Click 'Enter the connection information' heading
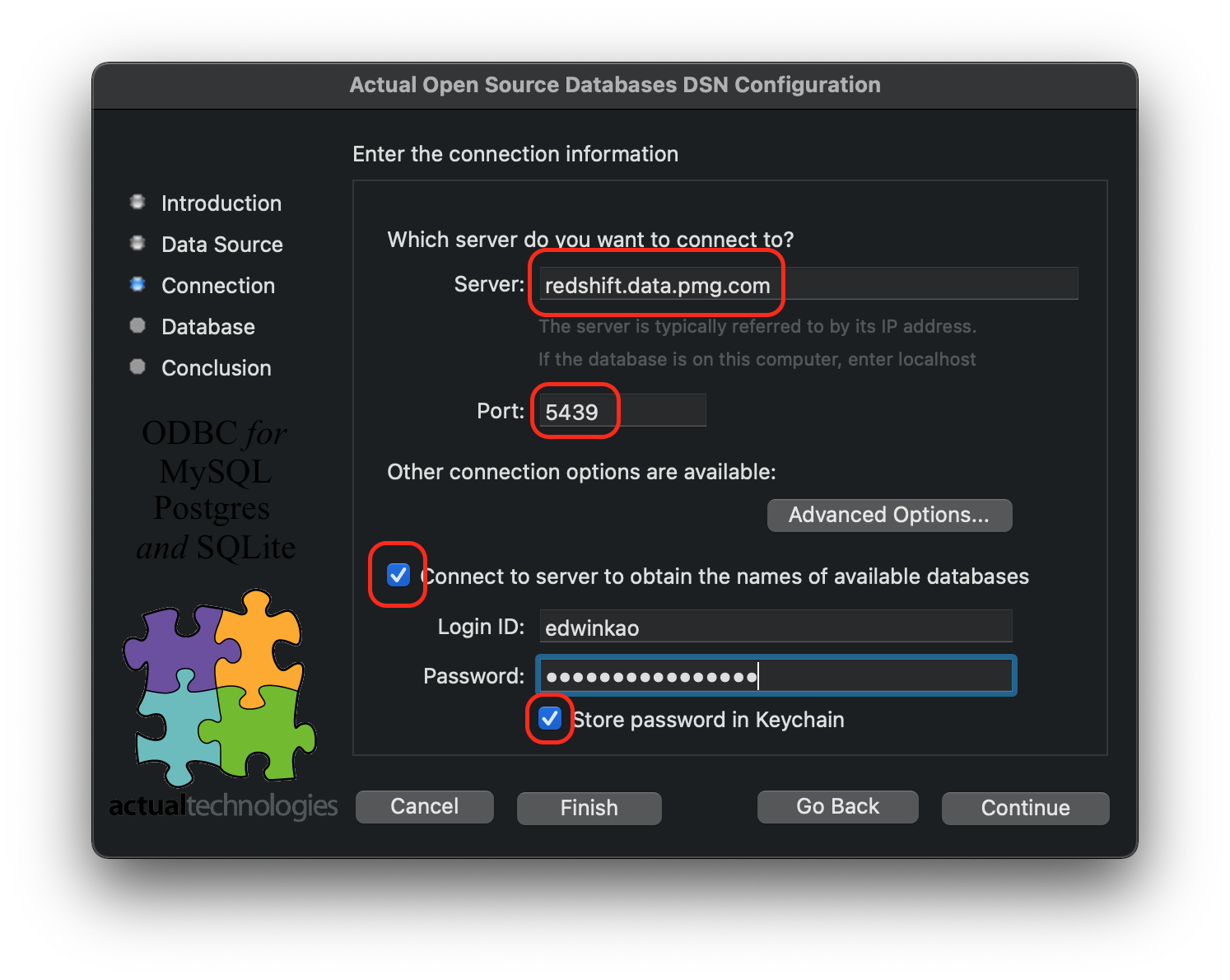The image size is (1230, 980). pyautogui.click(x=515, y=154)
